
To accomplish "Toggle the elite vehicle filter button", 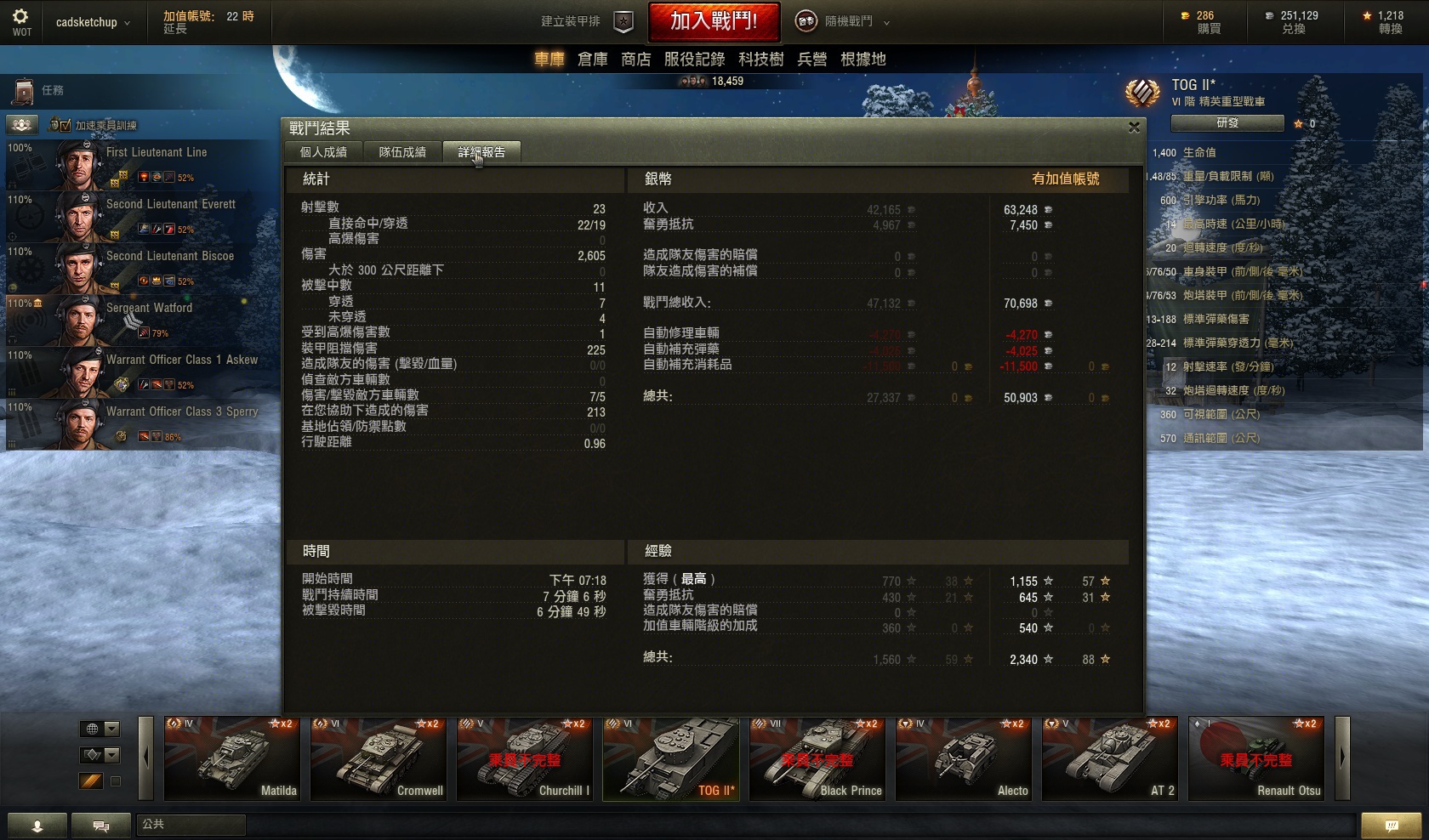I will click(91, 780).
